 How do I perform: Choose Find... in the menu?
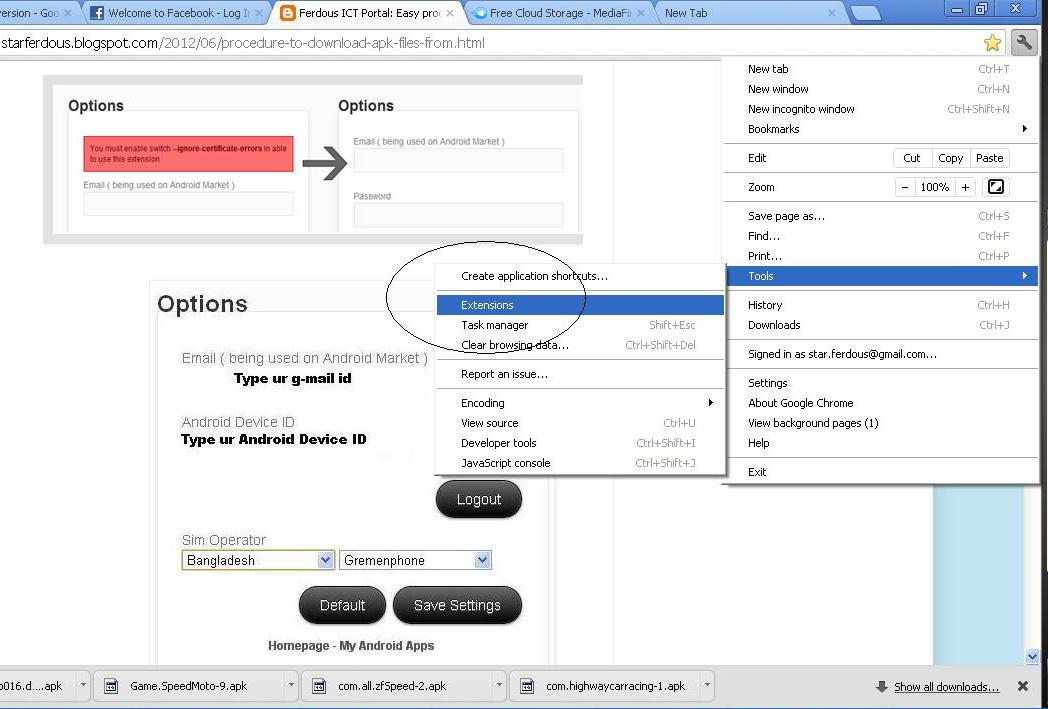881,236
